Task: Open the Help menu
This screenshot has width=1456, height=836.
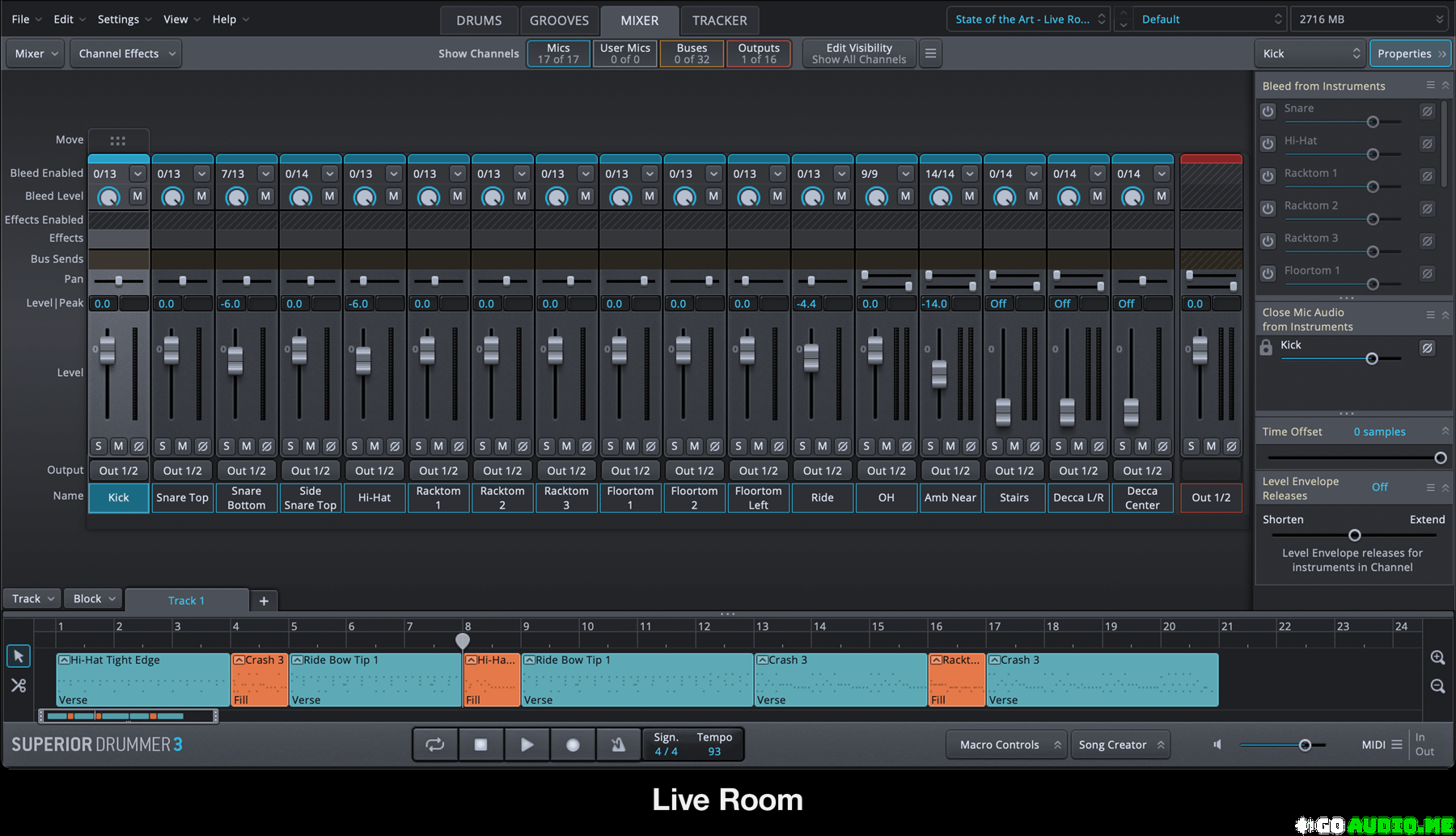Action: 231,19
